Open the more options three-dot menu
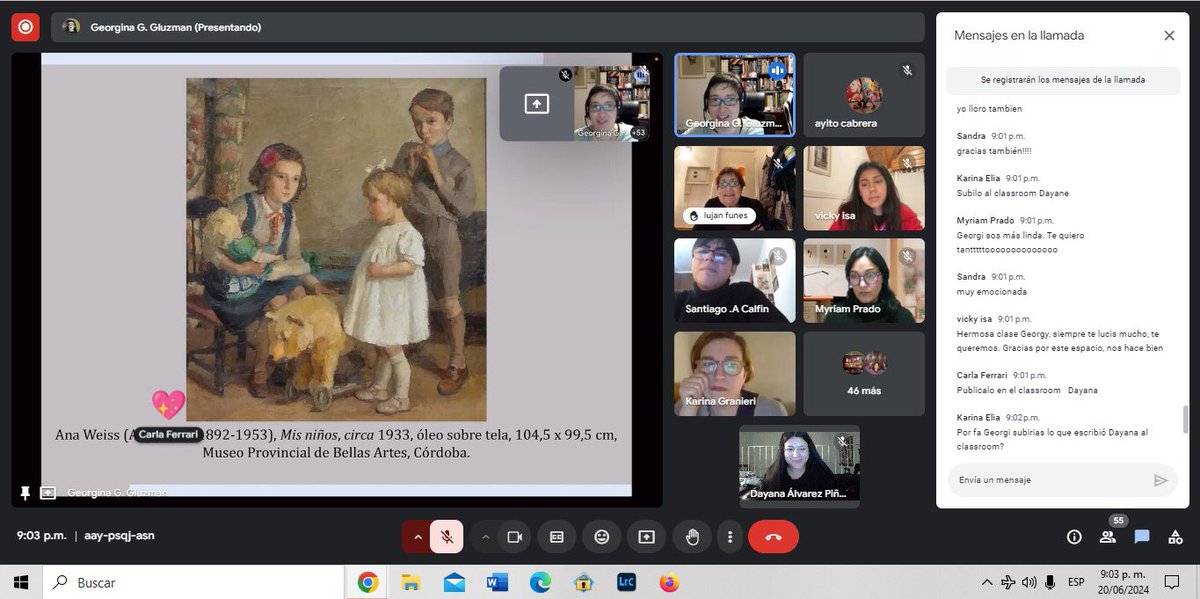Screen dimensions: 1200x599 729,537
